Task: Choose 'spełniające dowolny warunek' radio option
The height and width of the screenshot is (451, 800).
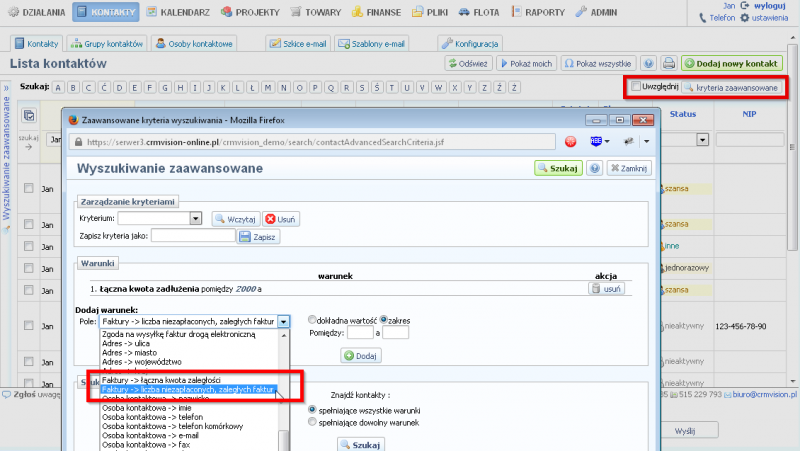Action: point(313,422)
